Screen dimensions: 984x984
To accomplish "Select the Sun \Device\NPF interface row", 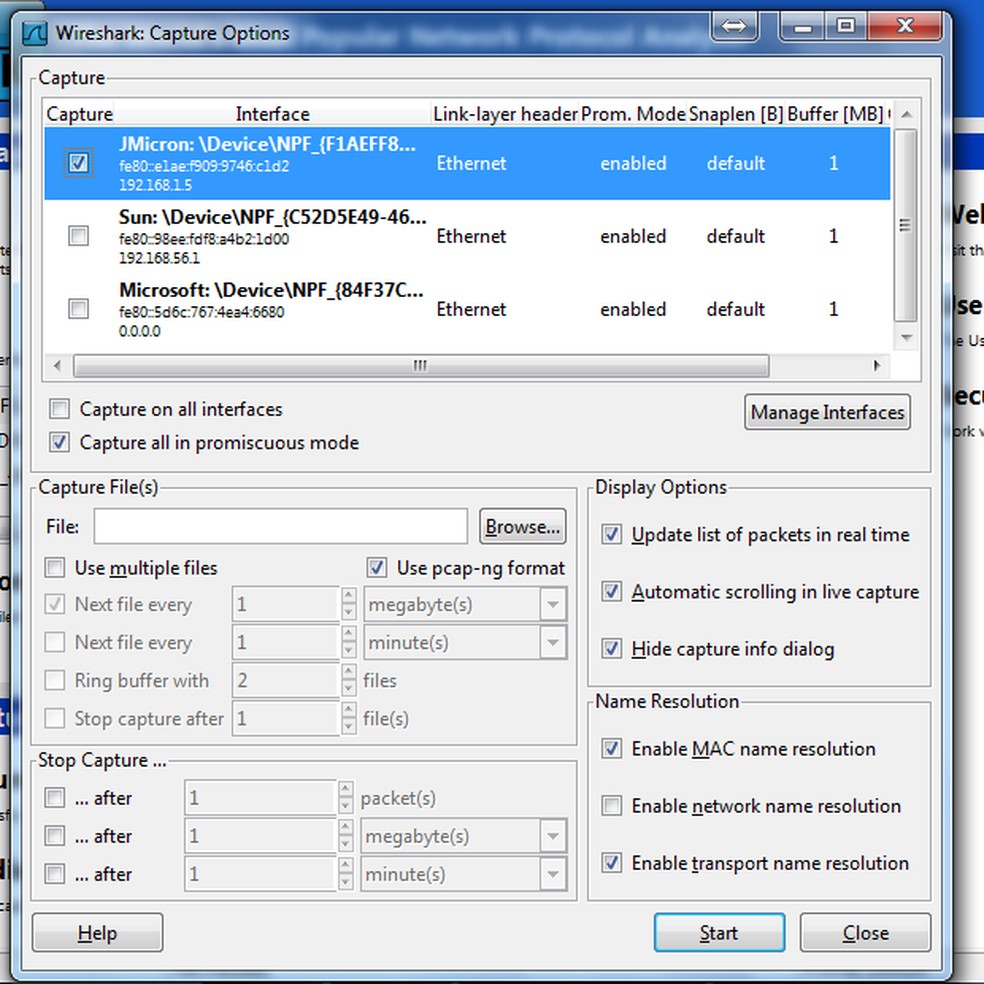I will [x=467, y=237].
